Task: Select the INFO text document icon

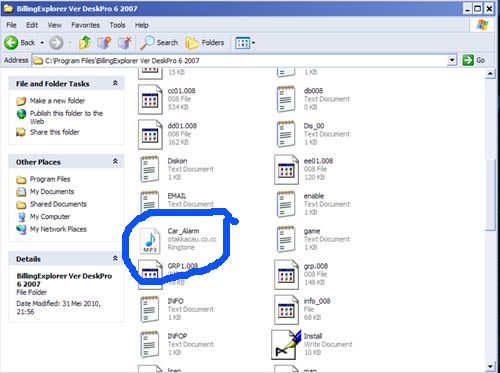Action: (x=149, y=309)
